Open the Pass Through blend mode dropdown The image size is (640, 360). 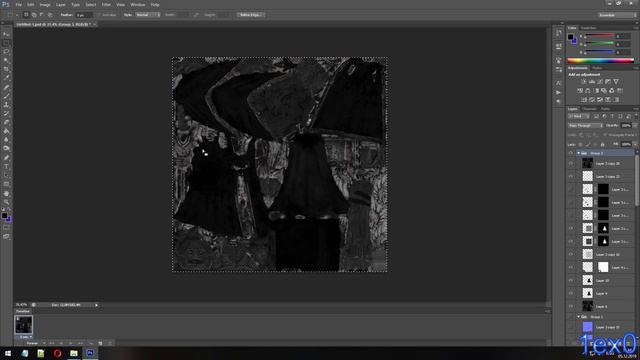pyautogui.click(x=585, y=126)
